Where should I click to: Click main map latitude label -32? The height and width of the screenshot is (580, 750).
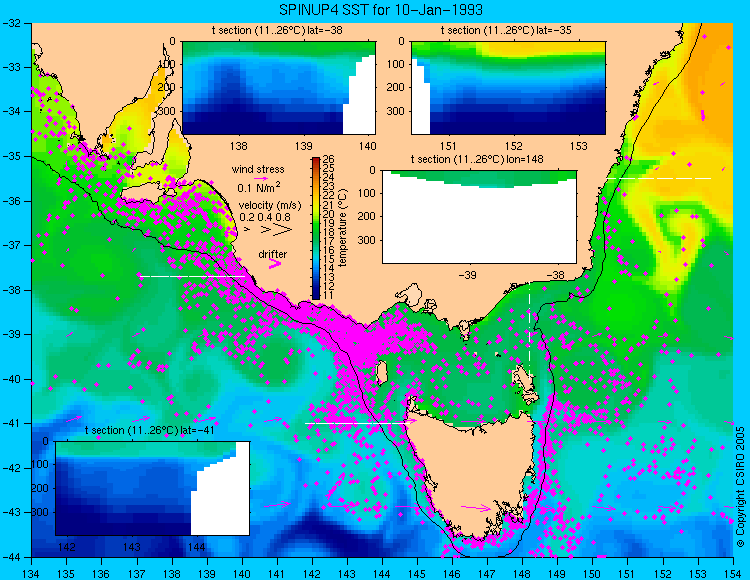13,22
